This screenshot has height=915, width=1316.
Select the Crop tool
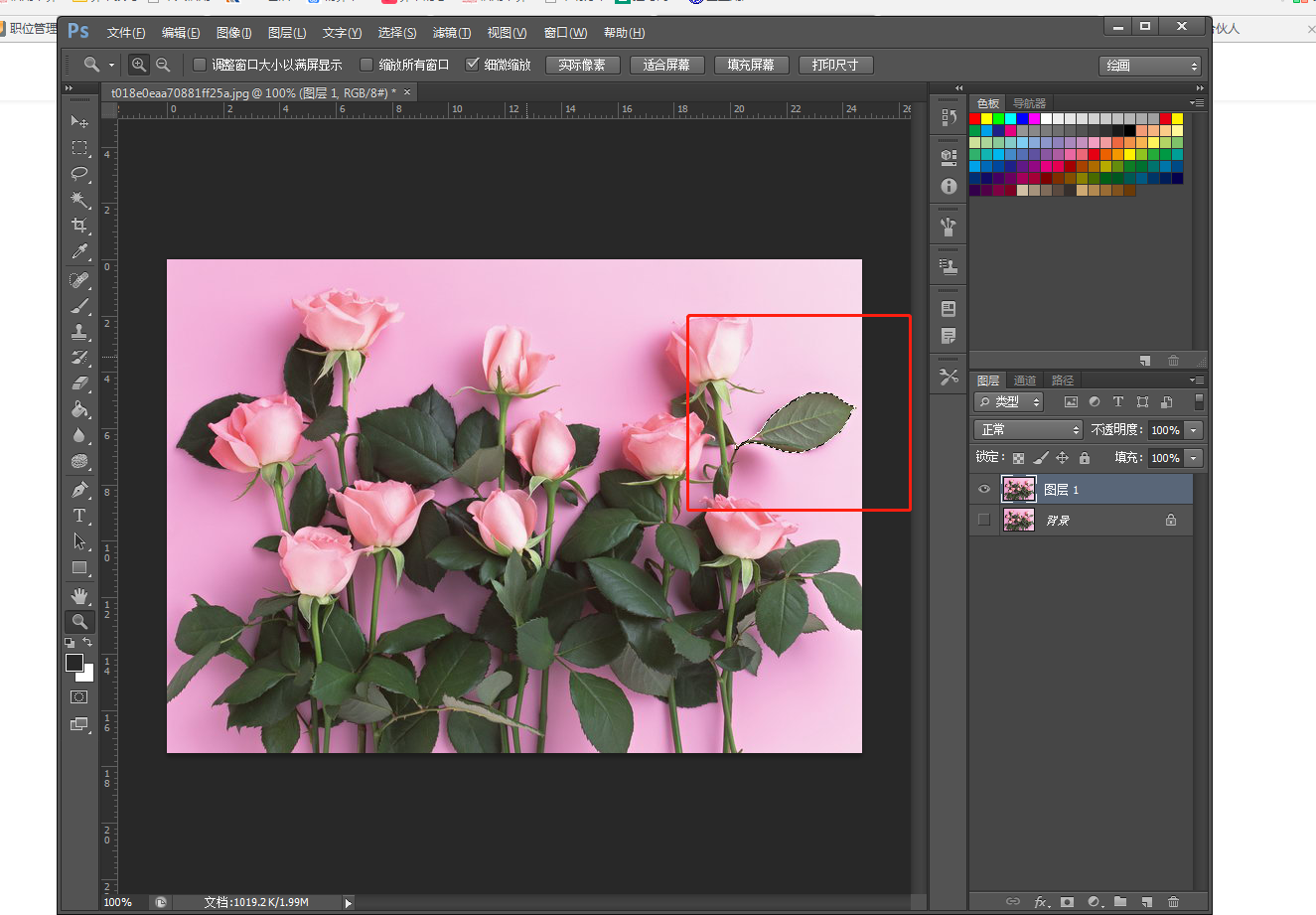(79, 226)
